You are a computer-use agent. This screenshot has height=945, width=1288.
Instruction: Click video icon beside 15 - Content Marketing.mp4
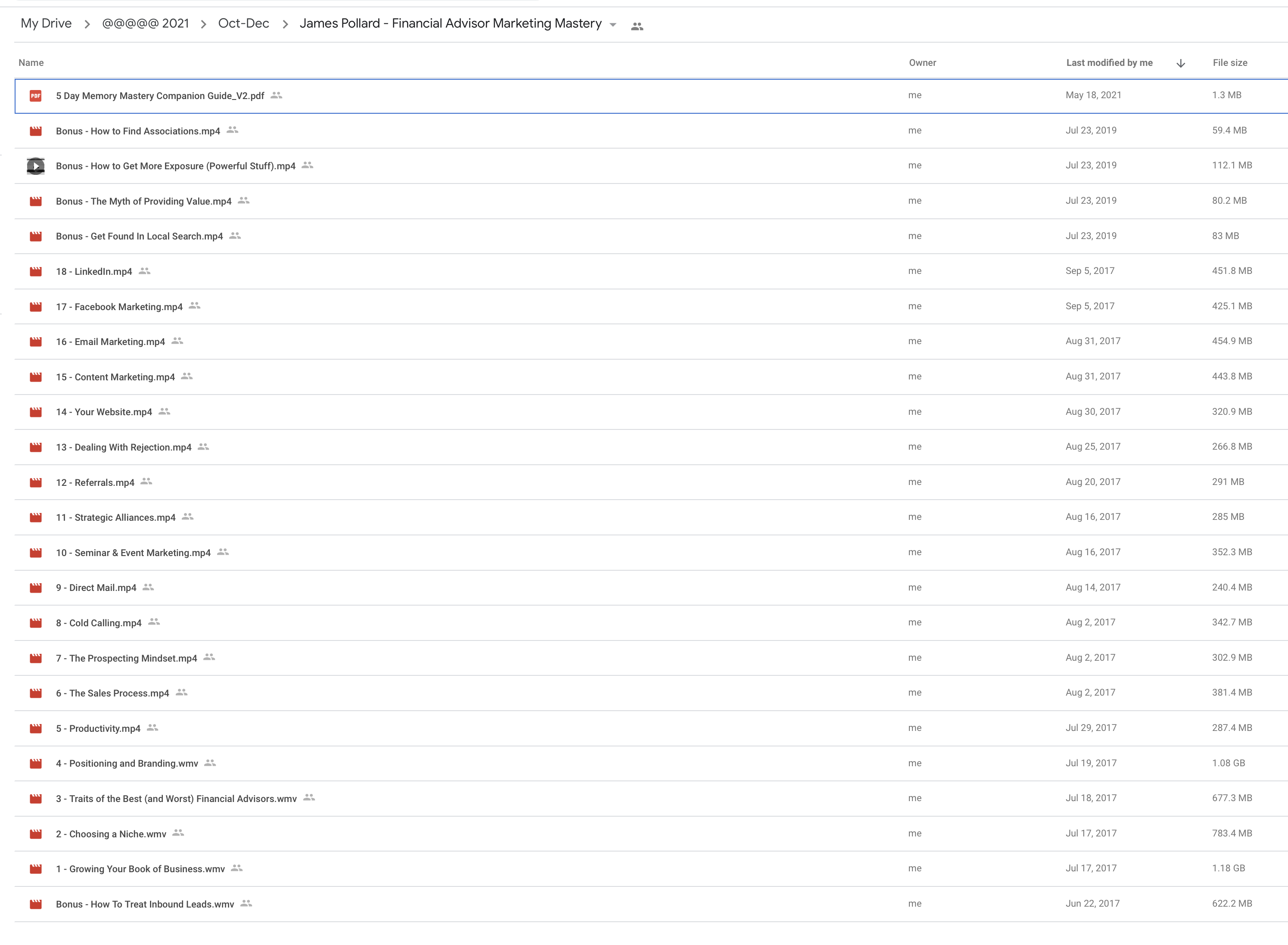coord(35,377)
